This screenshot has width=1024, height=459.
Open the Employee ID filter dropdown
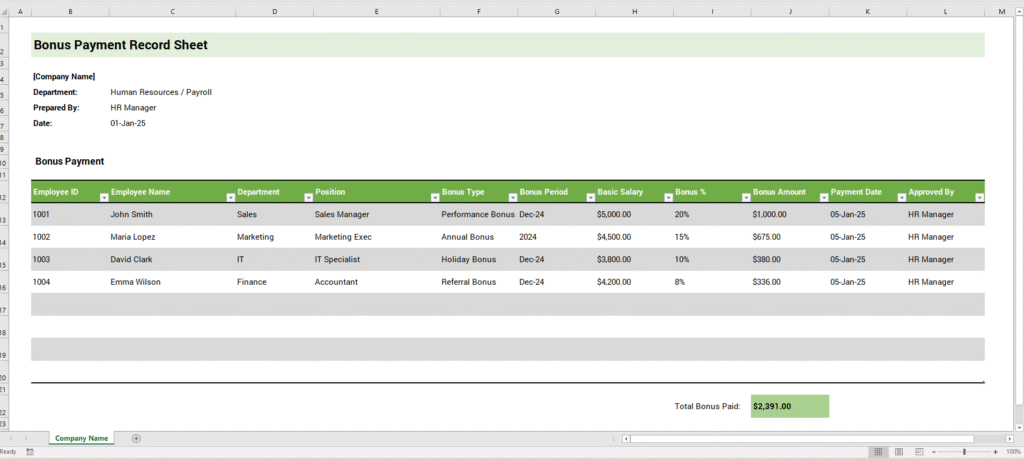[x=103, y=198]
